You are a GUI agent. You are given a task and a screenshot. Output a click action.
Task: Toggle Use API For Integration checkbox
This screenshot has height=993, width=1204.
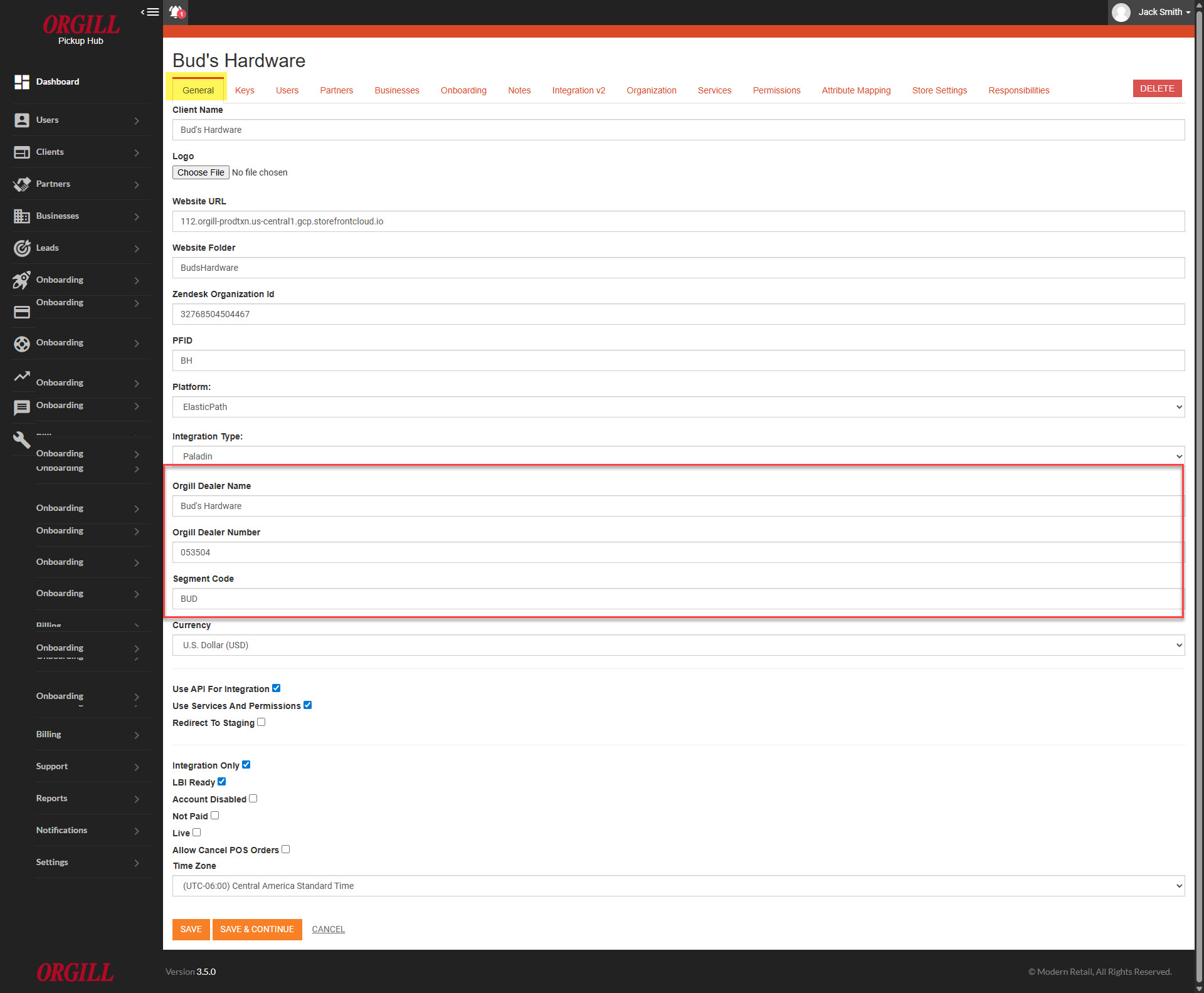pyautogui.click(x=277, y=688)
